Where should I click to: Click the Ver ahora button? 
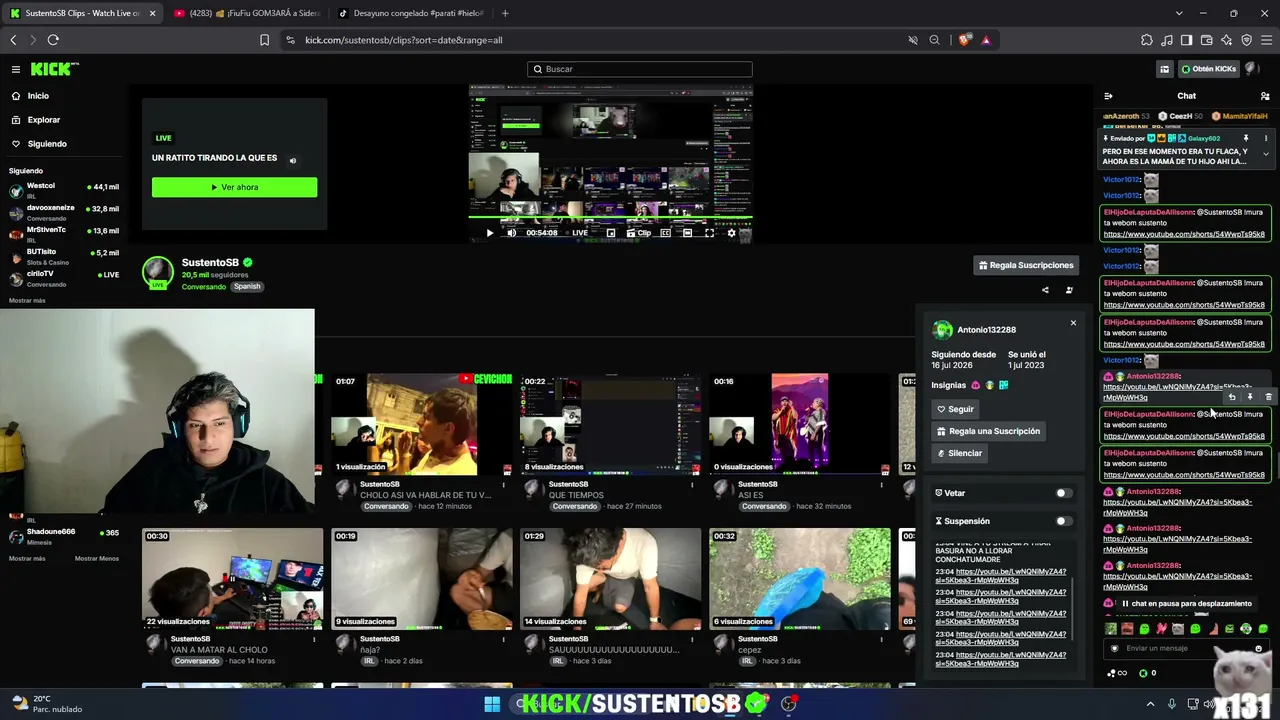click(234, 187)
